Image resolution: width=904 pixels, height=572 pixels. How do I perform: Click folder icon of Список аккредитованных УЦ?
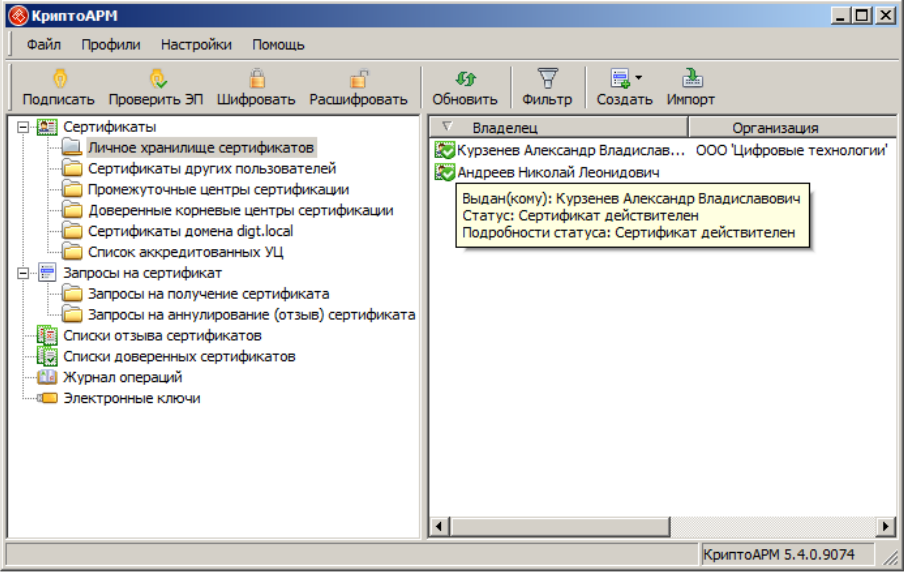[x=73, y=252]
